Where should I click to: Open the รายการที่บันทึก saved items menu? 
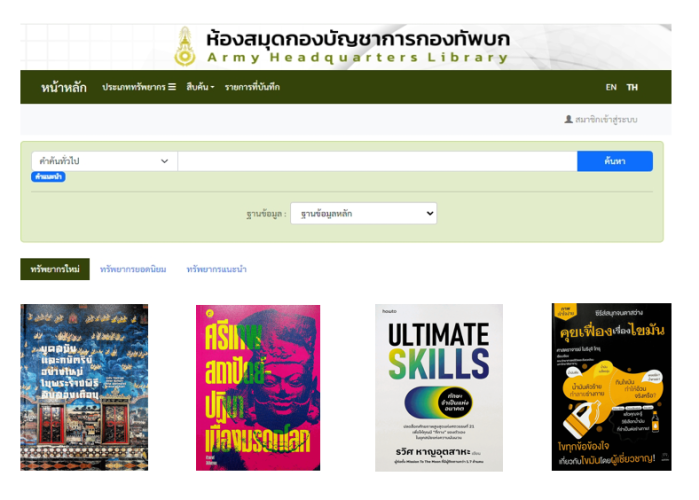(252, 87)
